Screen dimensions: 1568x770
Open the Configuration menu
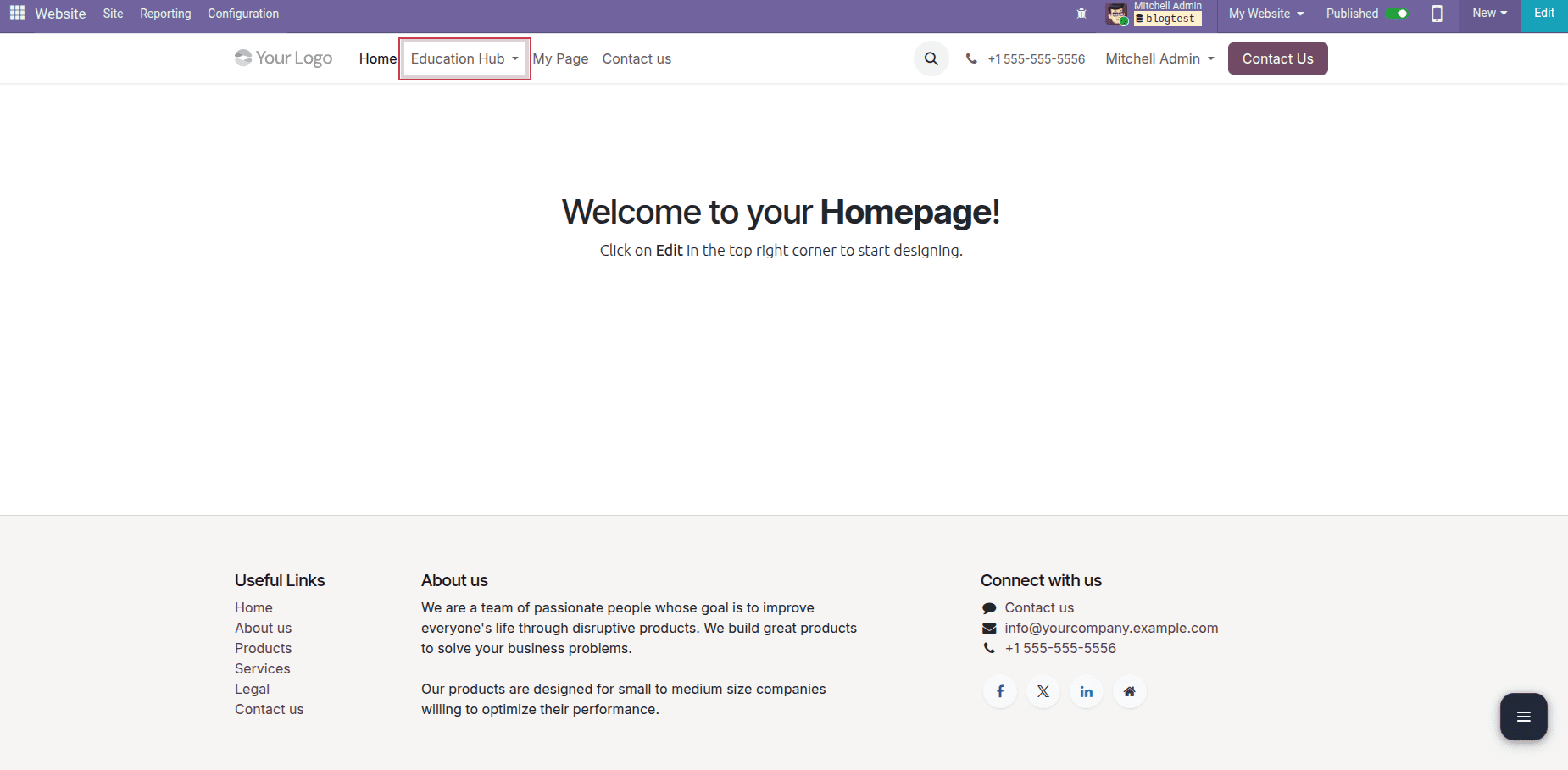(x=242, y=14)
